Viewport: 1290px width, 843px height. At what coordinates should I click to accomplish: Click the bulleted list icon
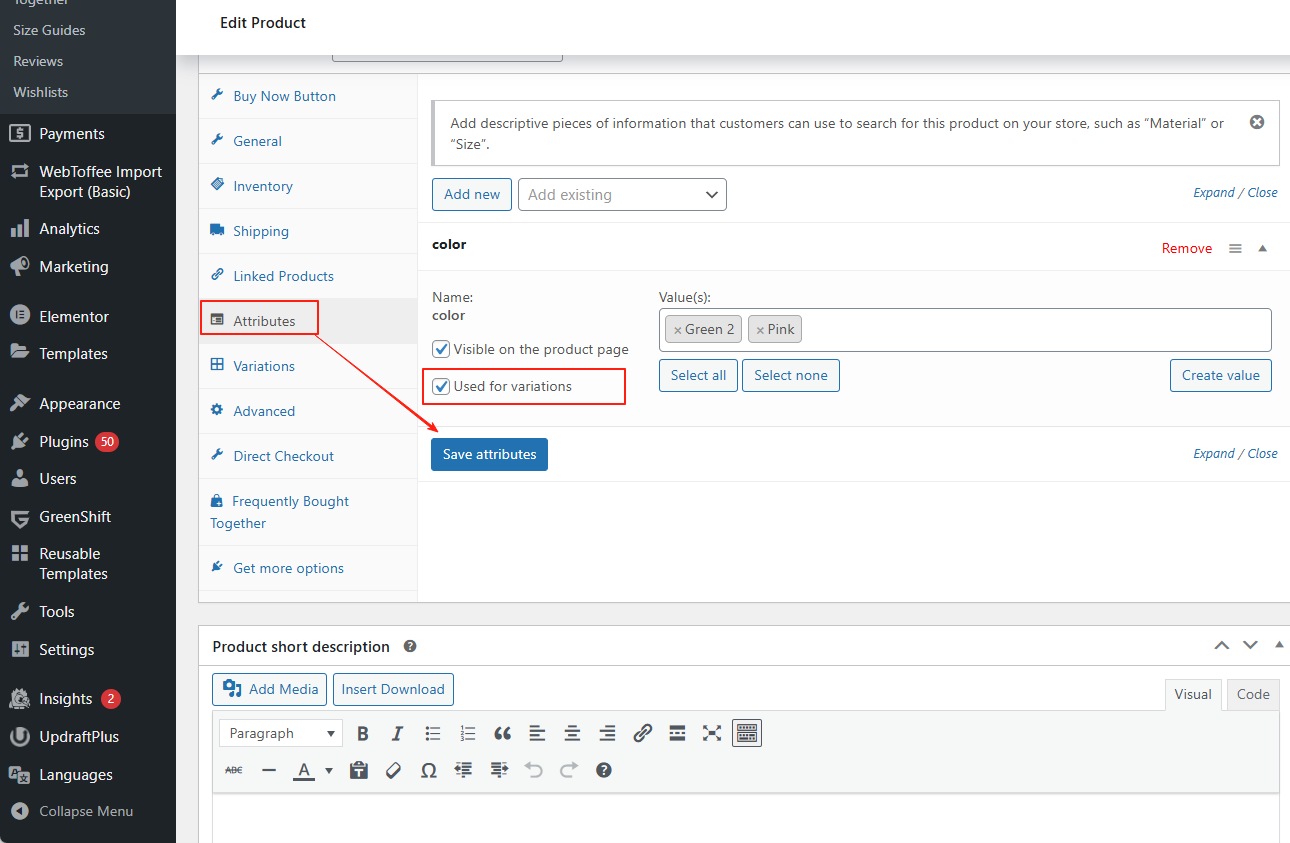coord(432,734)
